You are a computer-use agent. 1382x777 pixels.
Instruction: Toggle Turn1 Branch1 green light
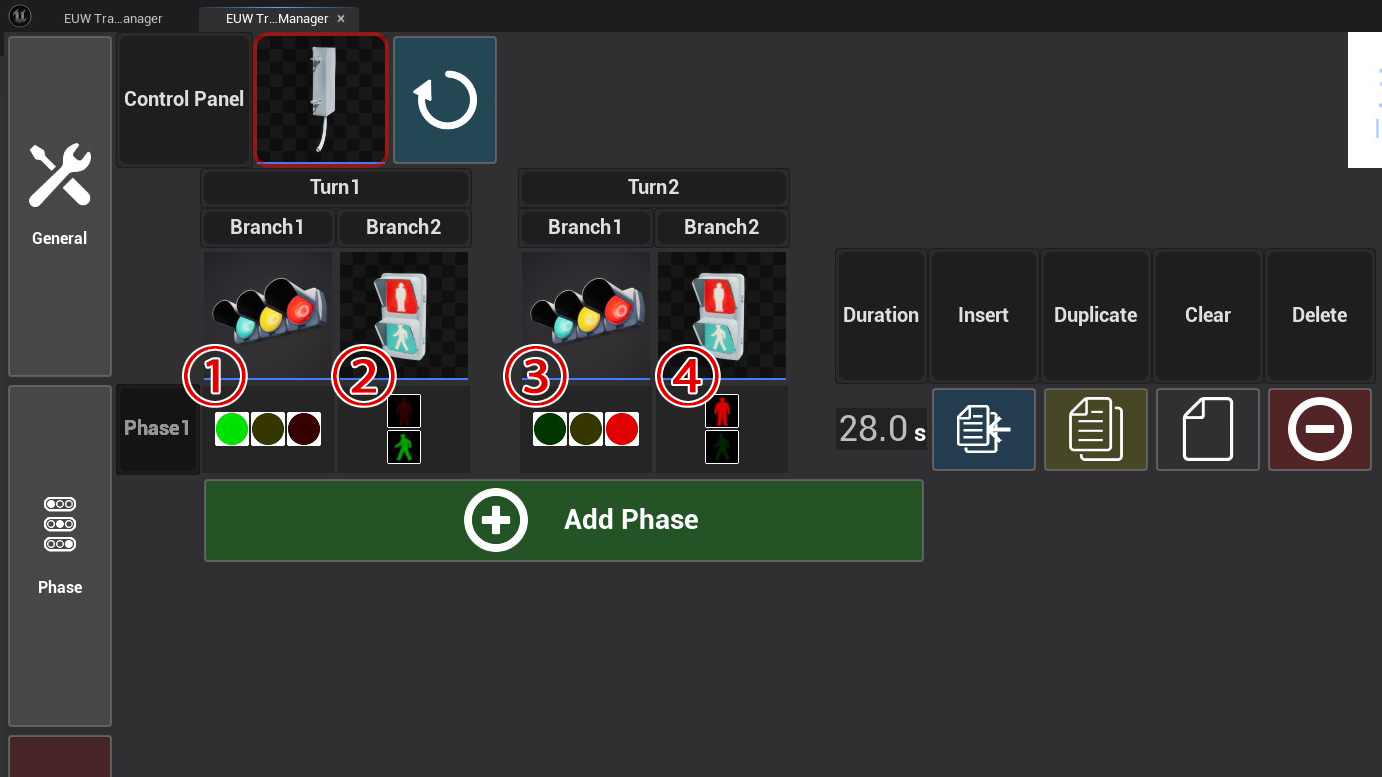pyautogui.click(x=232, y=429)
